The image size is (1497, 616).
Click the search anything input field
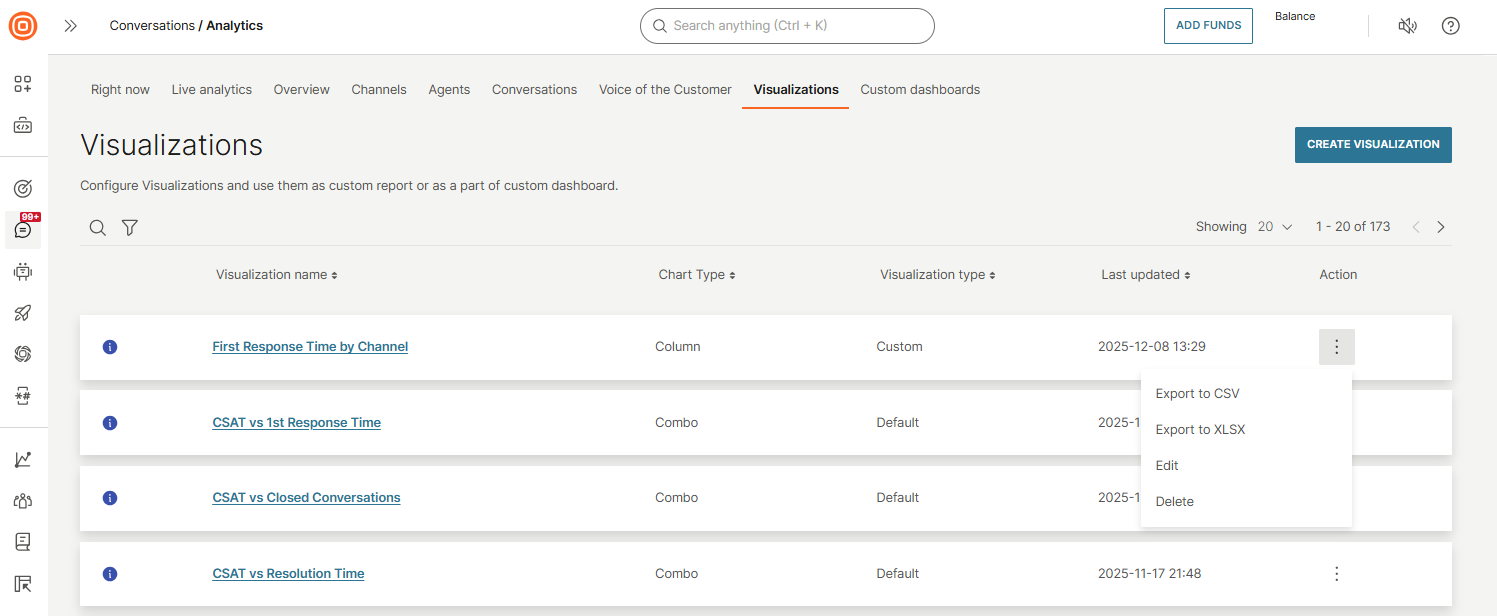pyautogui.click(x=786, y=25)
